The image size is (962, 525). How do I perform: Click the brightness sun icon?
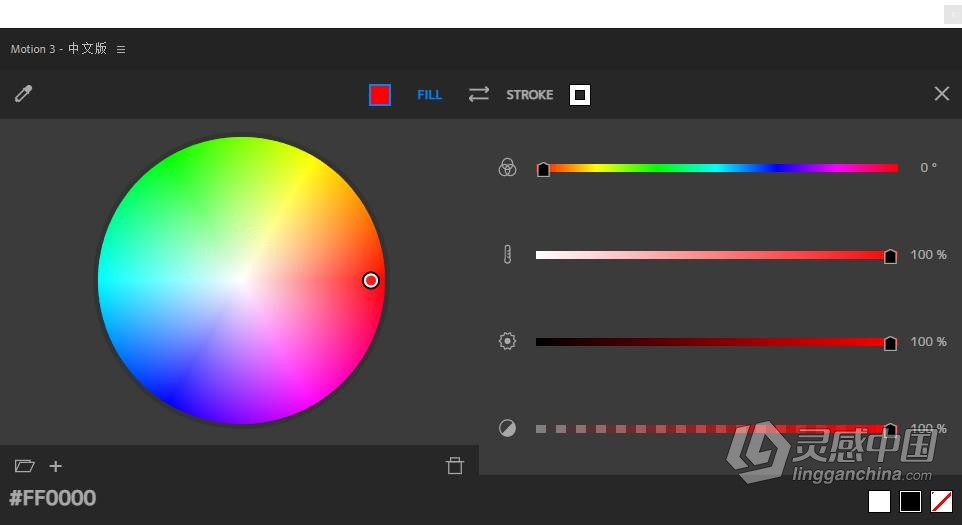pyautogui.click(x=507, y=341)
